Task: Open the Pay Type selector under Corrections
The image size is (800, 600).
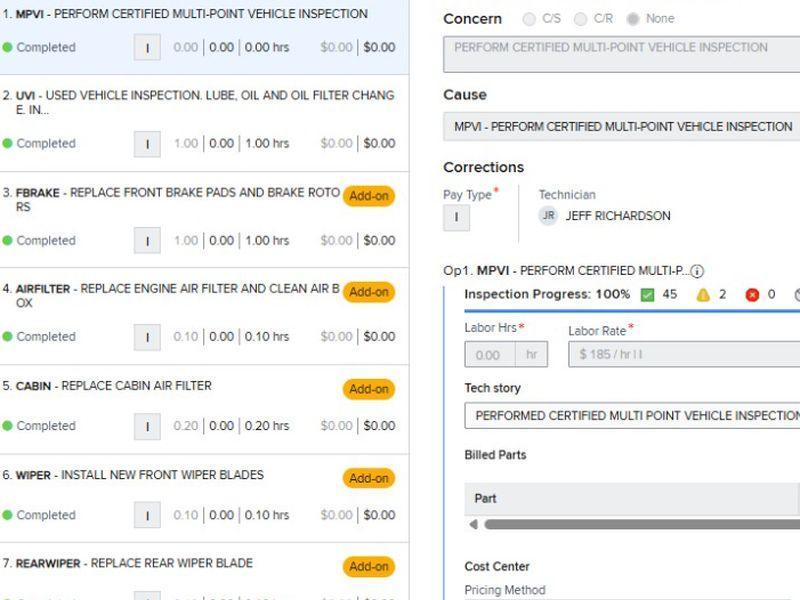Action: (455, 217)
